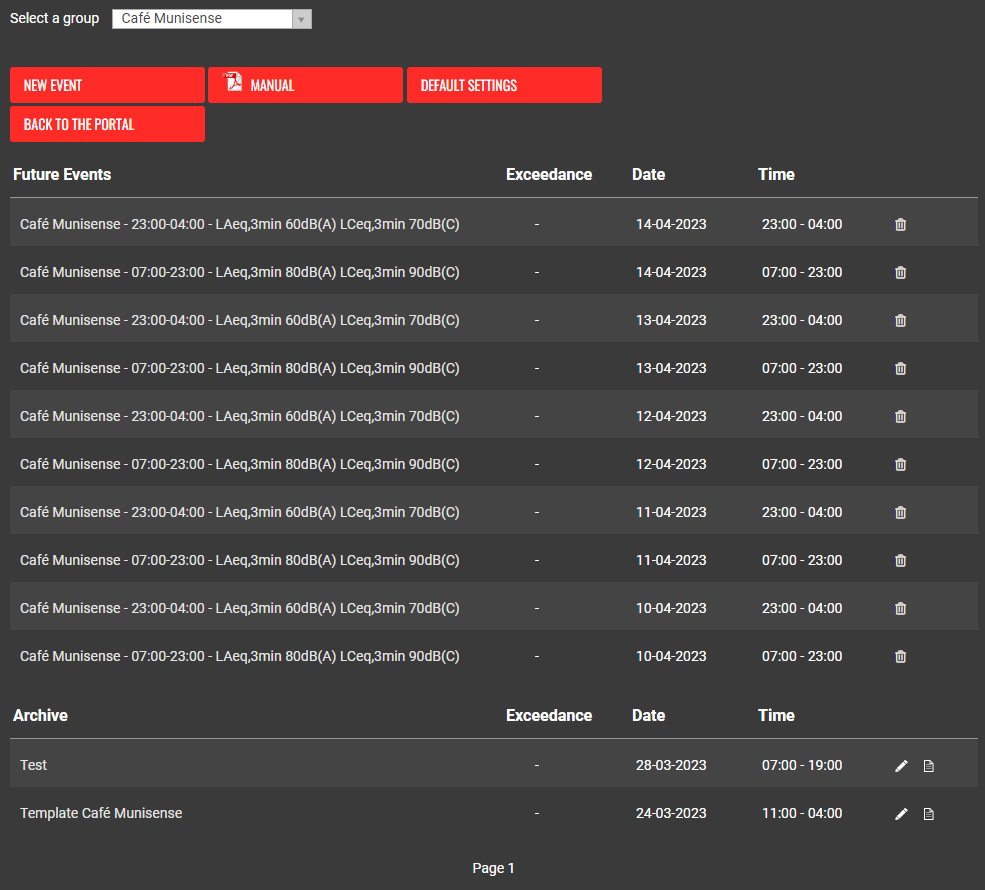Delete the 14-04-2023 23:00-04:00 event
The image size is (985, 890).
click(x=900, y=225)
